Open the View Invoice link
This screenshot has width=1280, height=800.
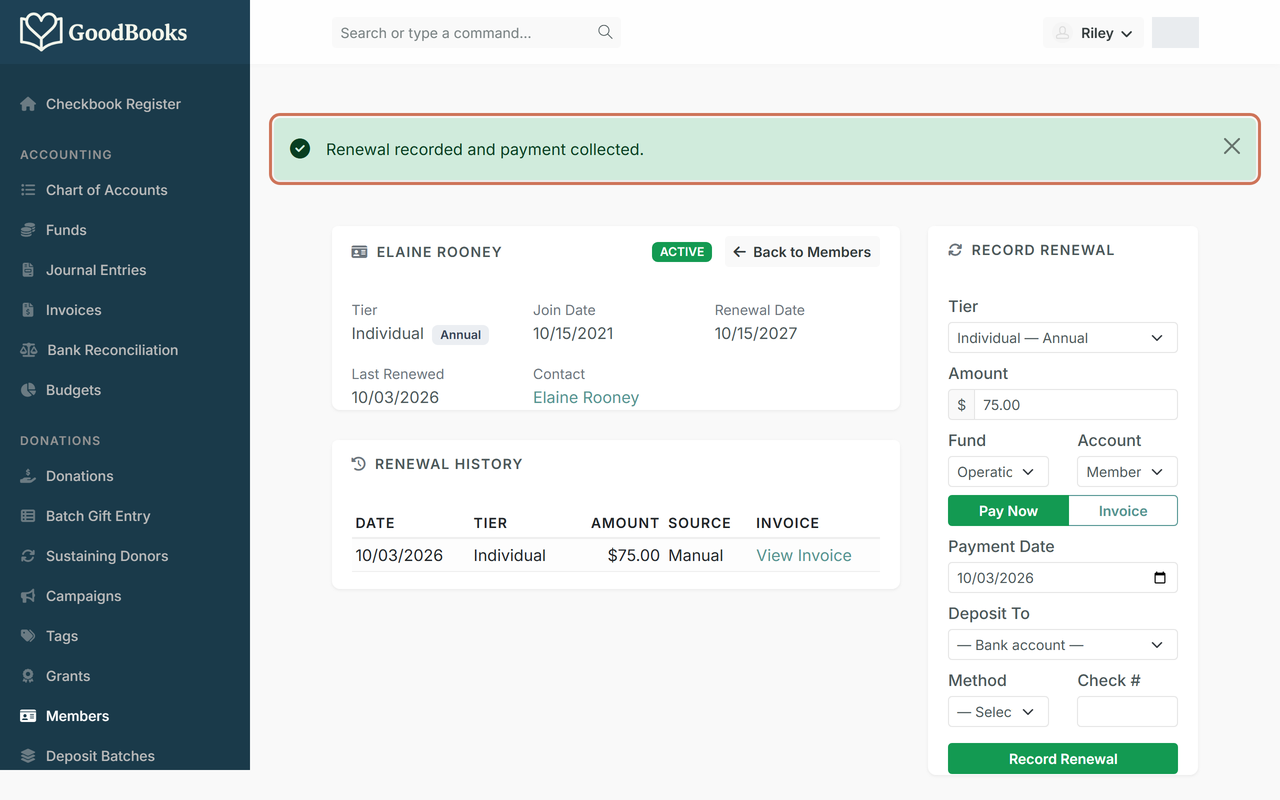click(804, 555)
